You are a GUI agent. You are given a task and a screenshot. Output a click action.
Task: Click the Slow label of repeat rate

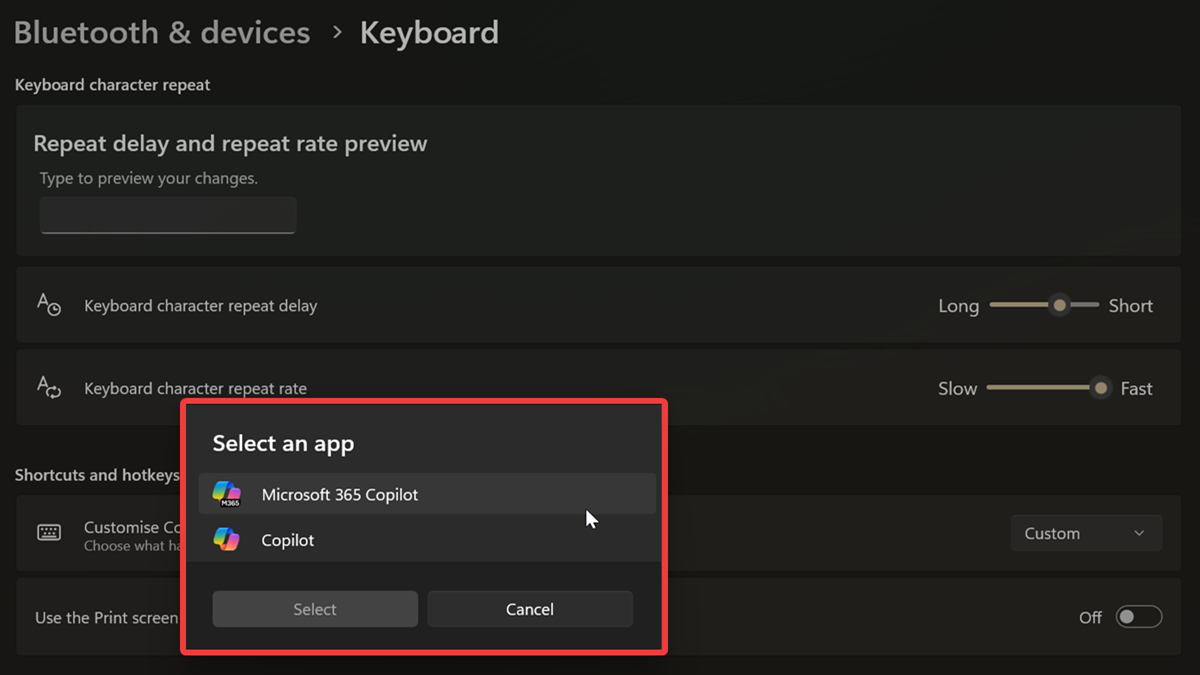tap(957, 389)
